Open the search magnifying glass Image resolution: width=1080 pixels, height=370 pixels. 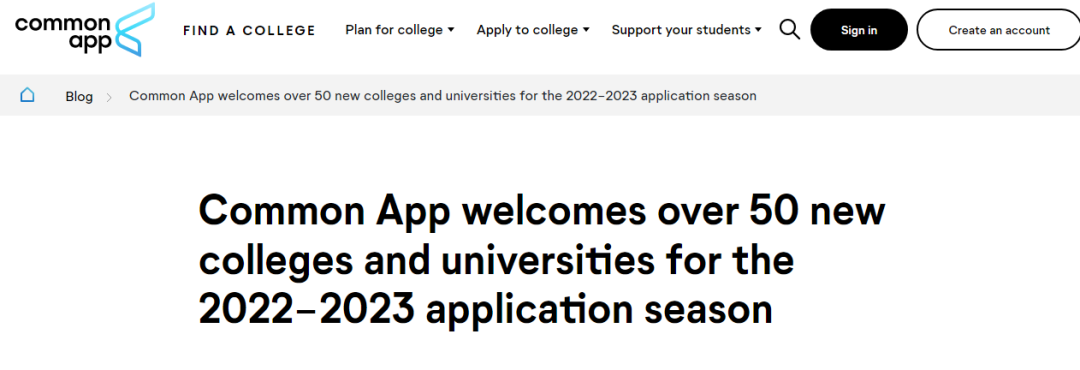tap(789, 30)
